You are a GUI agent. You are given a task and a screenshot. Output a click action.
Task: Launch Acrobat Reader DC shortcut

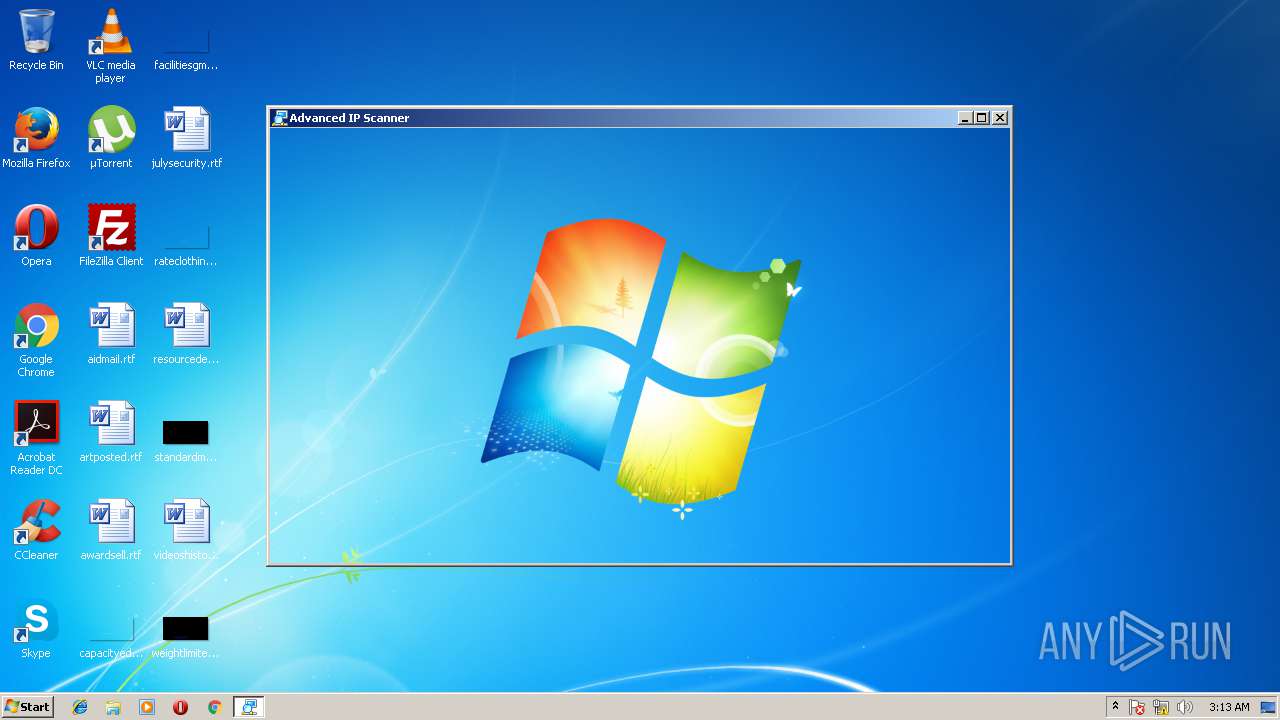36,438
